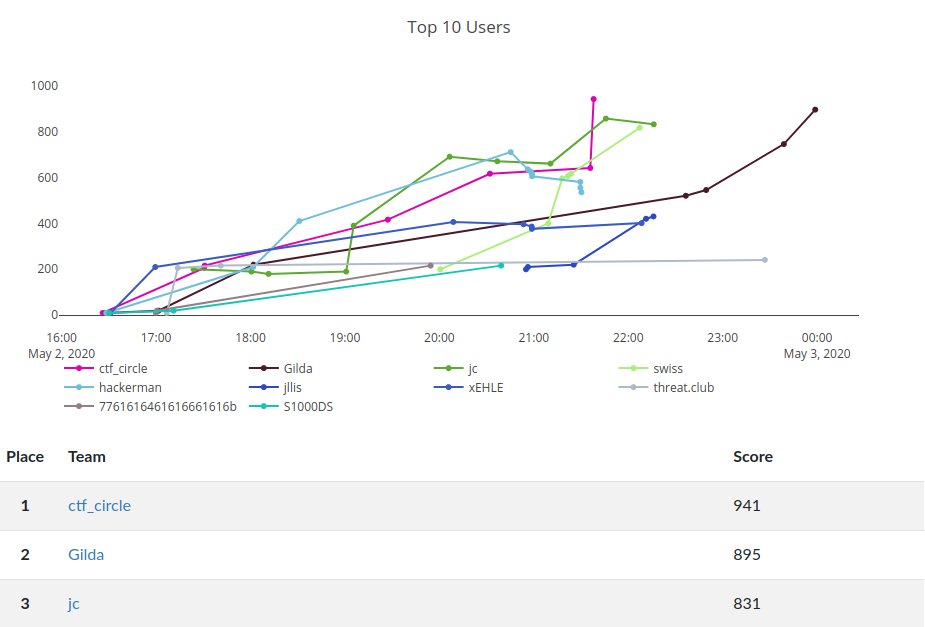Sort by the Score column header

(x=753, y=457)
